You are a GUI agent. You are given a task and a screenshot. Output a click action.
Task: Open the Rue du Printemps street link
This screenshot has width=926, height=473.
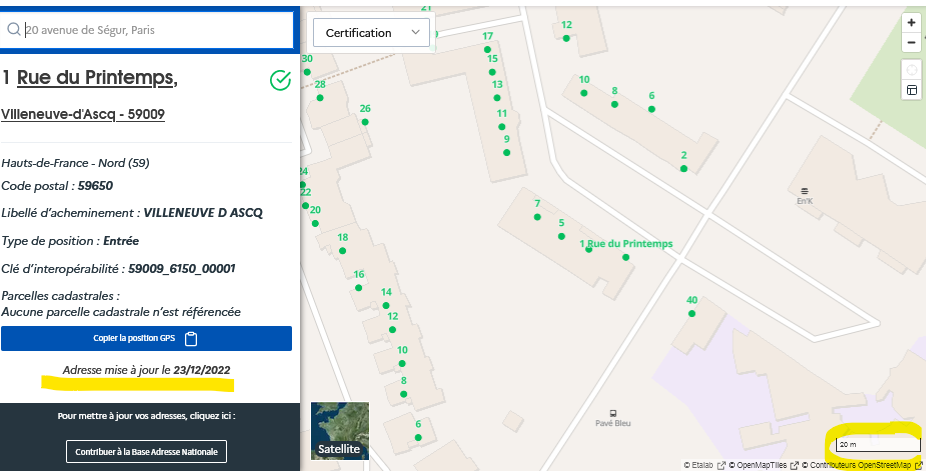pyautogui.click(x=97, y=78)
